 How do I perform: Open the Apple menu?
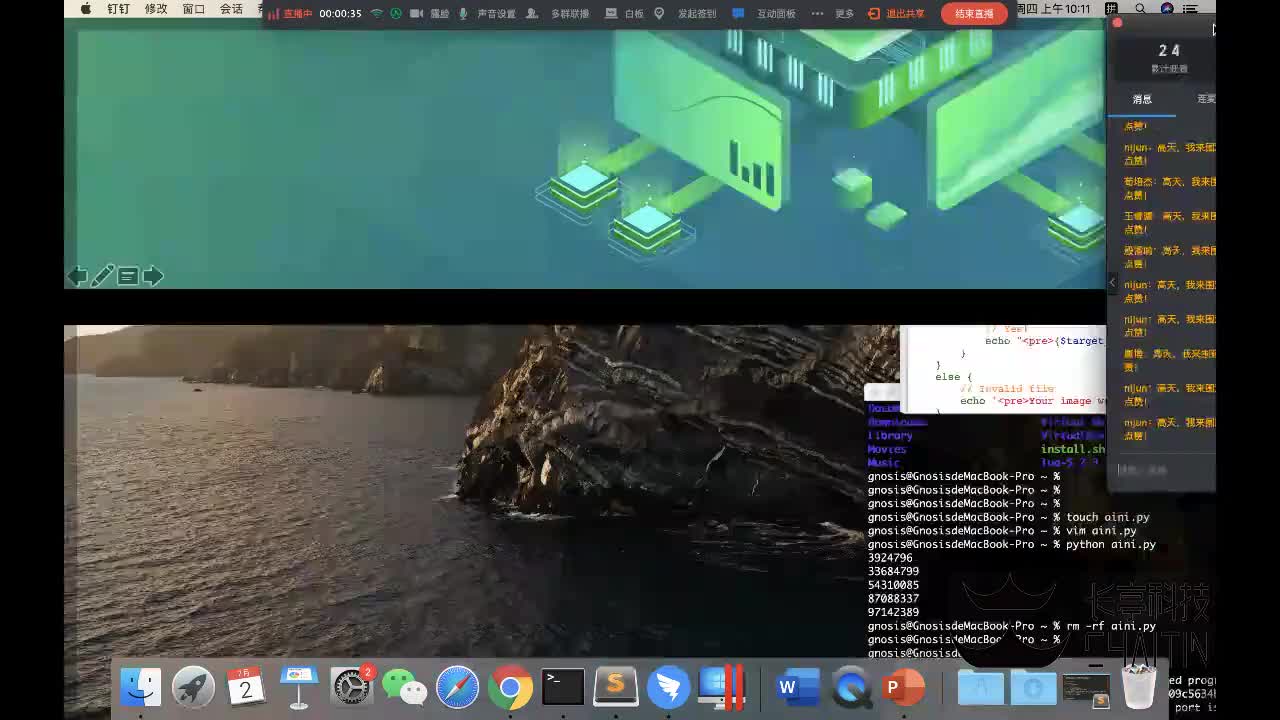tap(86, 9)
